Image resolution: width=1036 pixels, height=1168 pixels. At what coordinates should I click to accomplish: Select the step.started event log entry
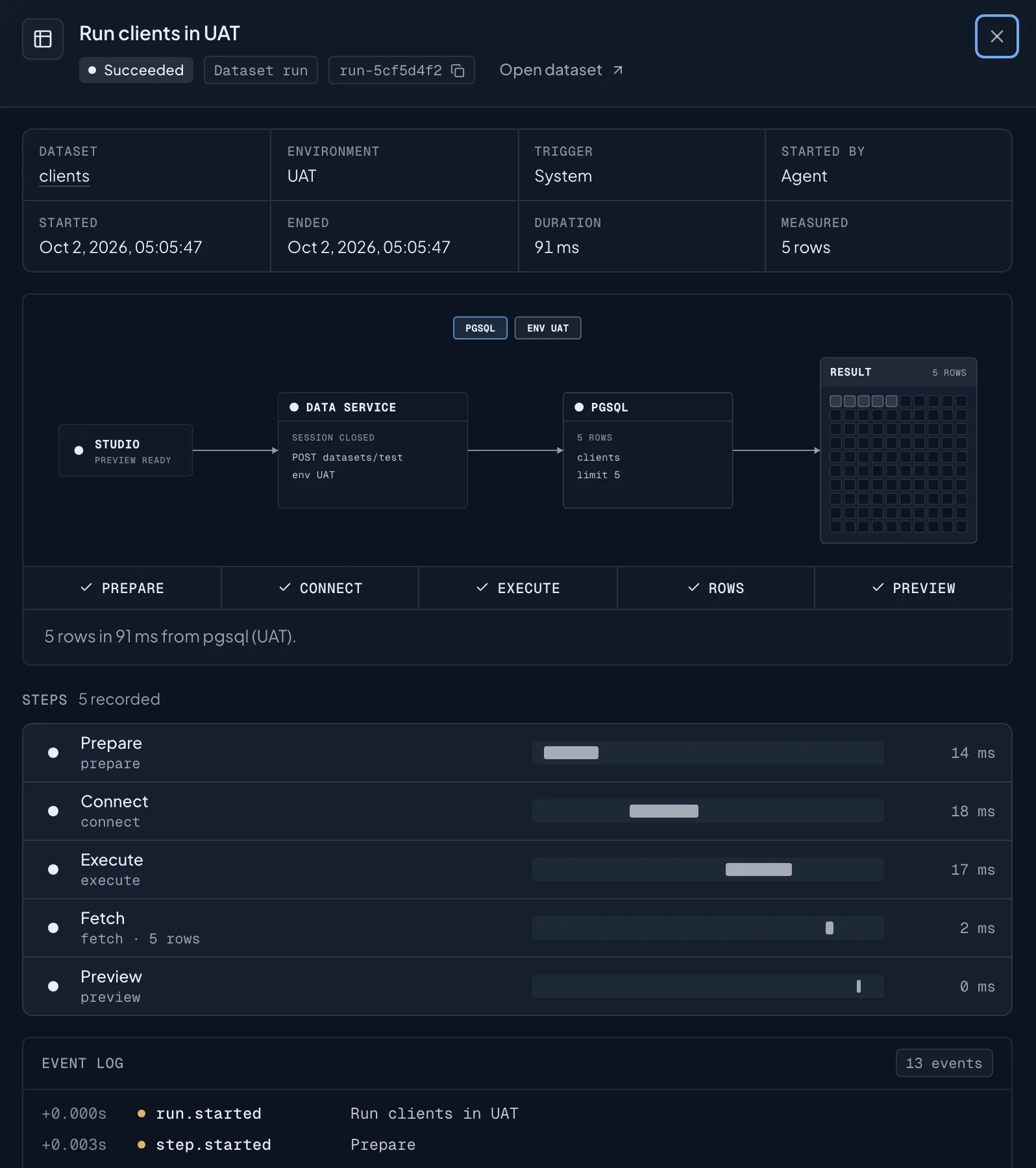tap(517, 1145)
